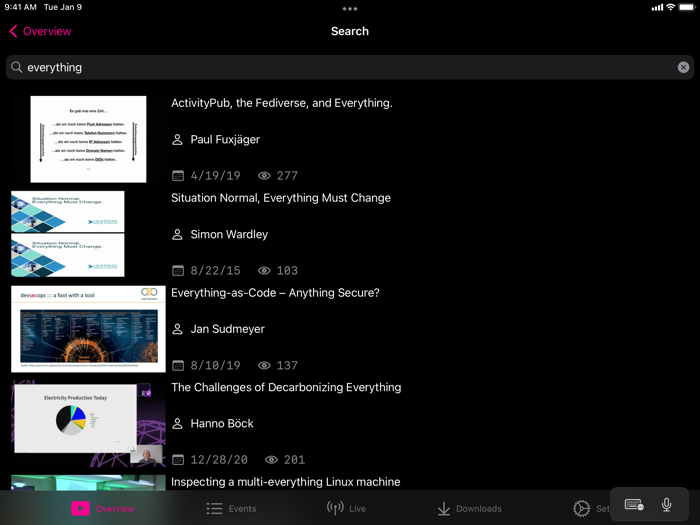Click the 'Overview' back label in header
The image size is (700, 525).
pos(47,31)
